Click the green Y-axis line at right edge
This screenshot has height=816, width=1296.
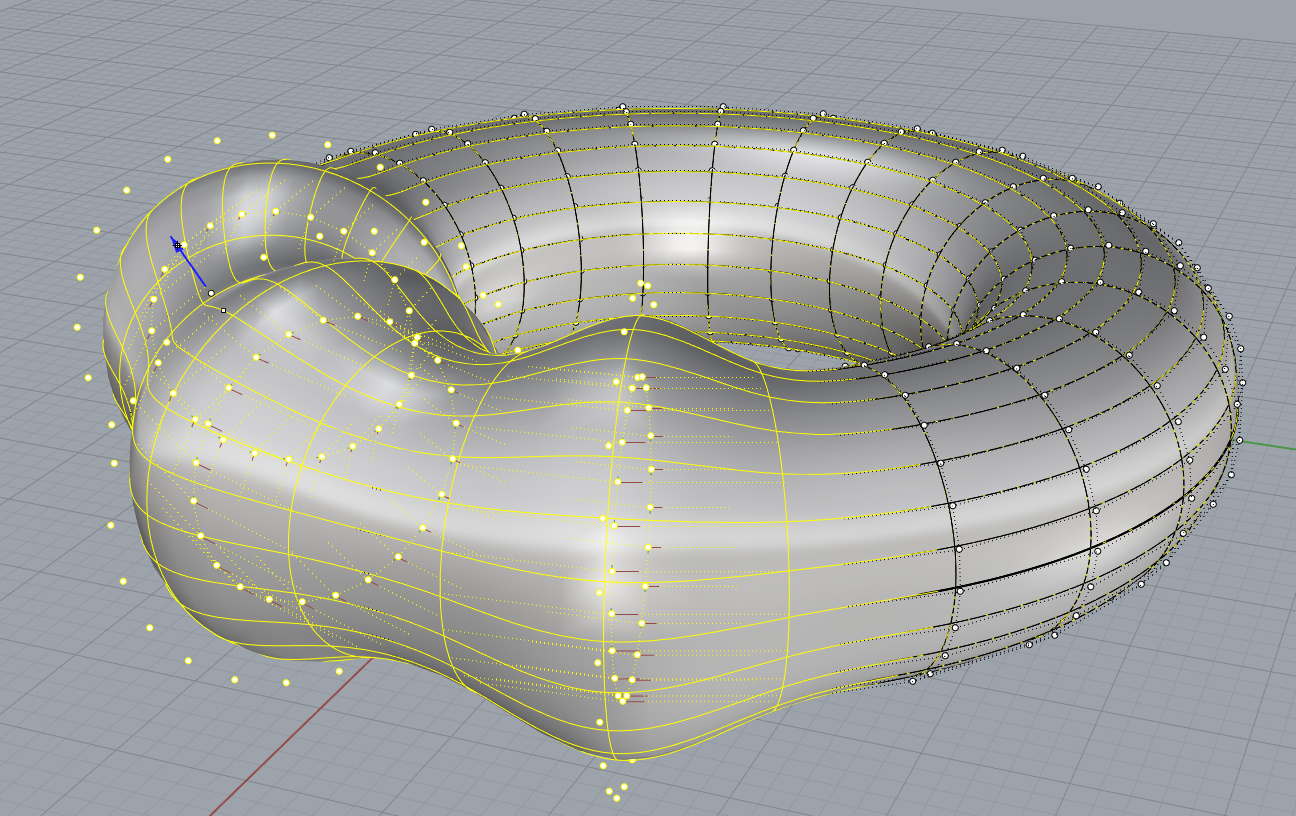click(1272, 443)
